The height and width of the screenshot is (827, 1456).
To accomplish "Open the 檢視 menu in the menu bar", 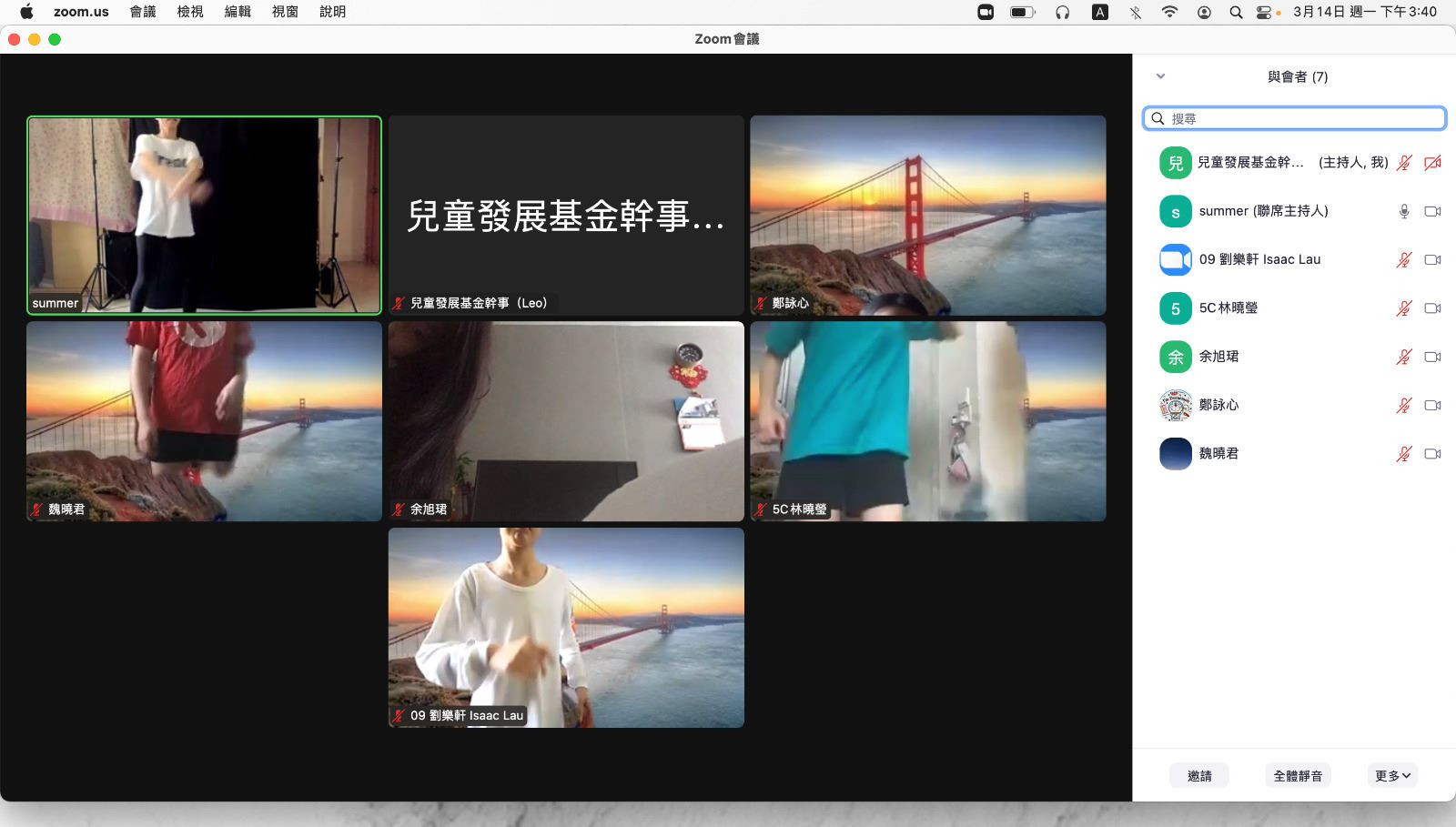I will pos(189,12).
